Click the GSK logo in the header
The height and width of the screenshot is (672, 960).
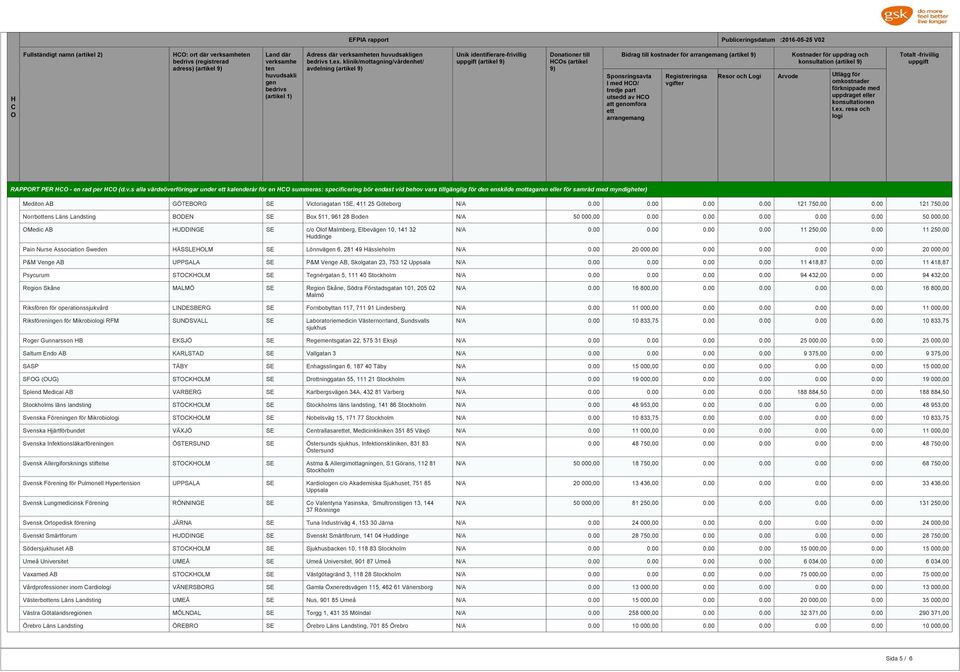(x=914, y=15)
